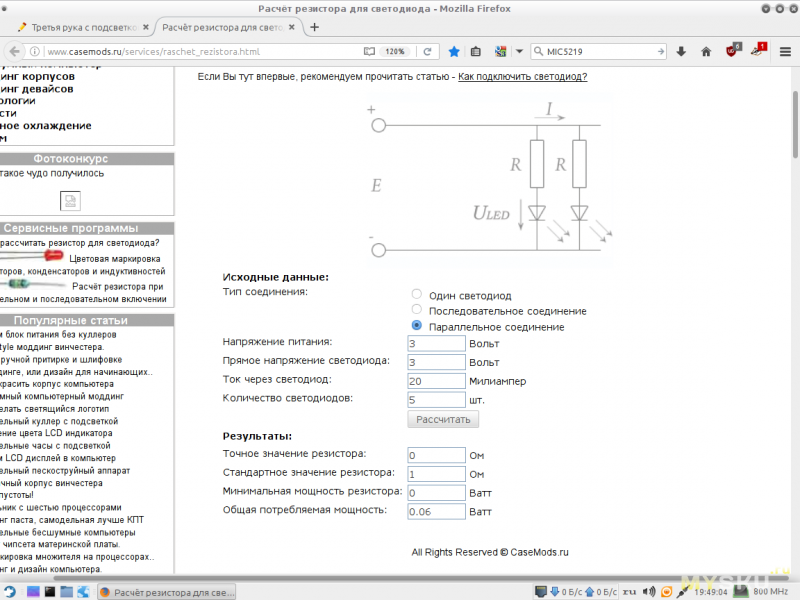The height and width of the screenshot is (600, 800).
Task: Open the site info icon in the address bar
Action: (35, 52)
